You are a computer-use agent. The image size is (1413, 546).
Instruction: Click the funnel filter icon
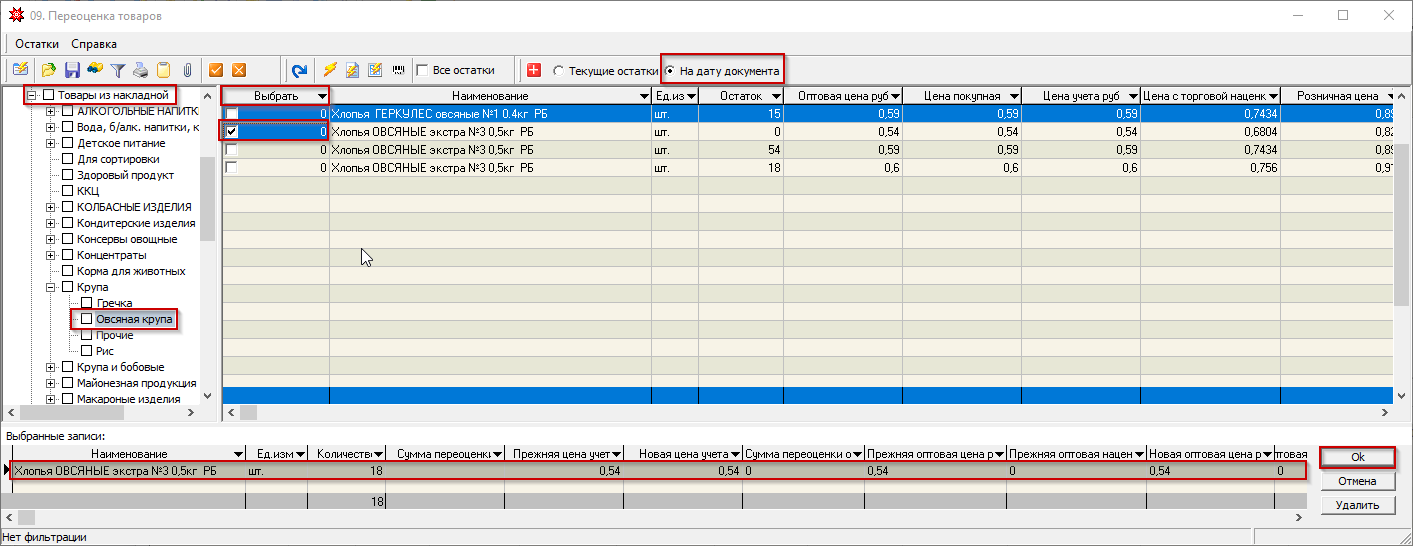point(118,70)
